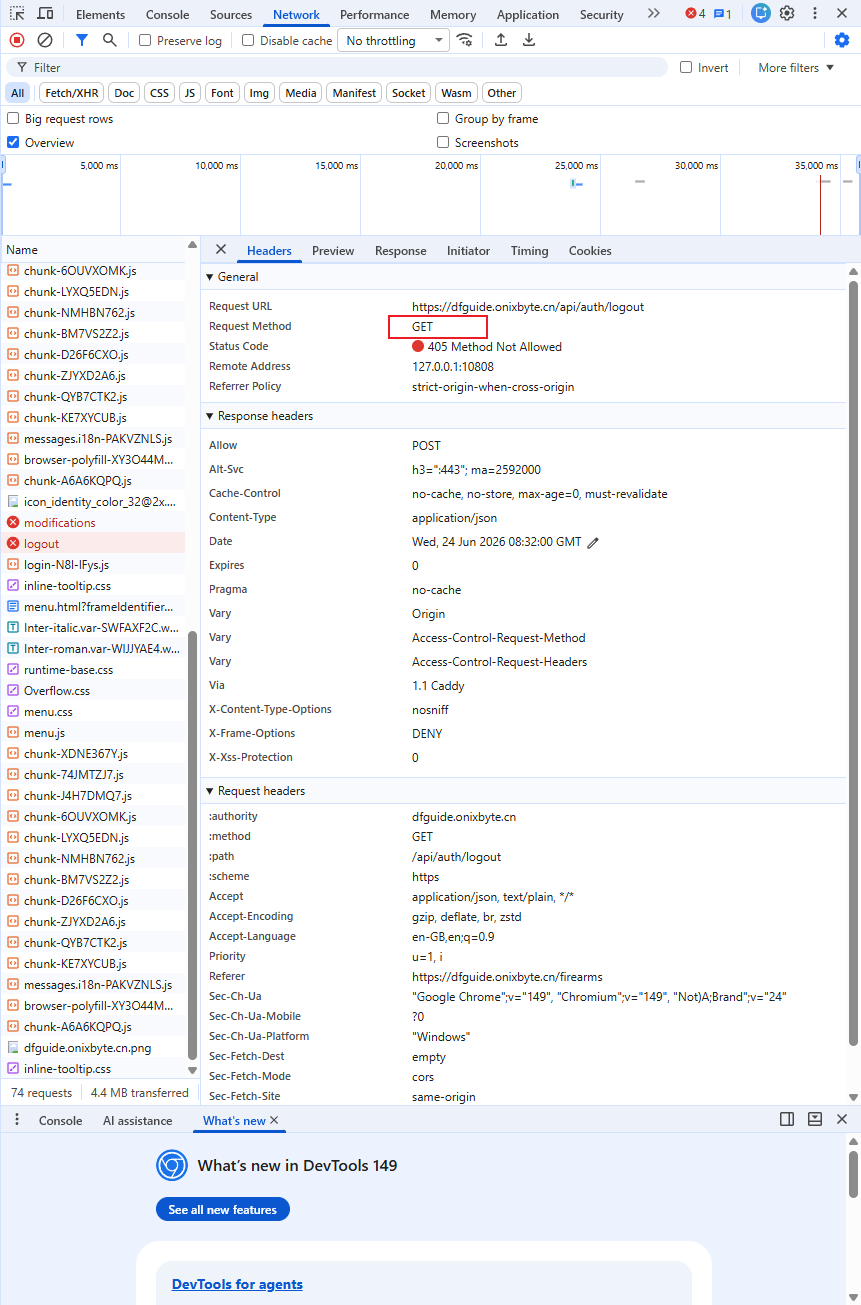Expand drawer to full height icon

click(815, 1120)
